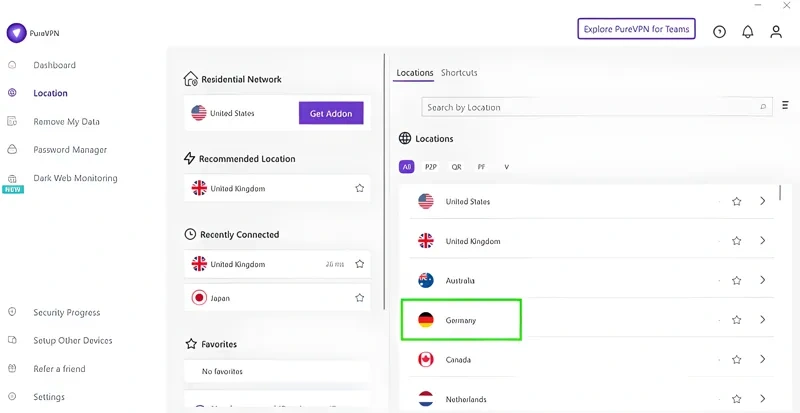
Task: Select the QR filter chip
Action: click(x=456, y=167)
